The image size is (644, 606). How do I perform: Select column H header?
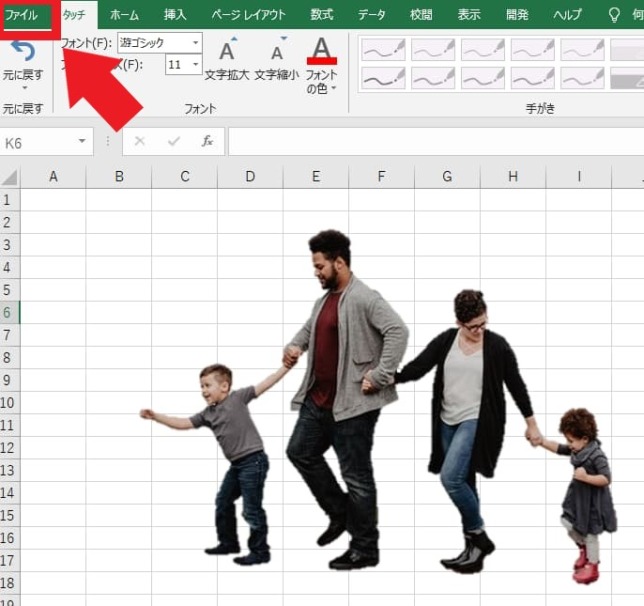513,177
